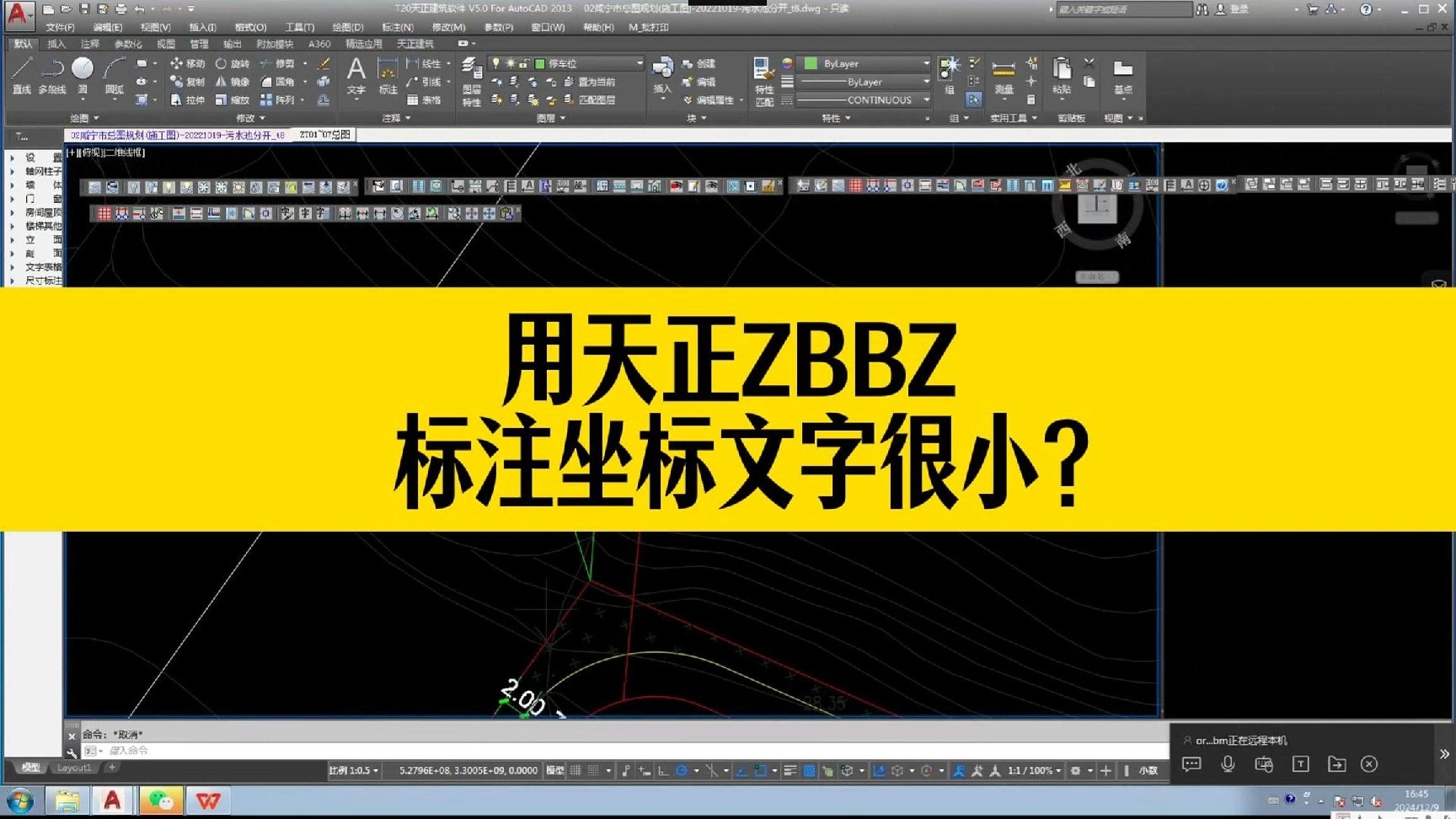This screenshot has width=1456, height=819.
Task: Select the 多段线 (Polyline) tool
Action: (52, 75)
